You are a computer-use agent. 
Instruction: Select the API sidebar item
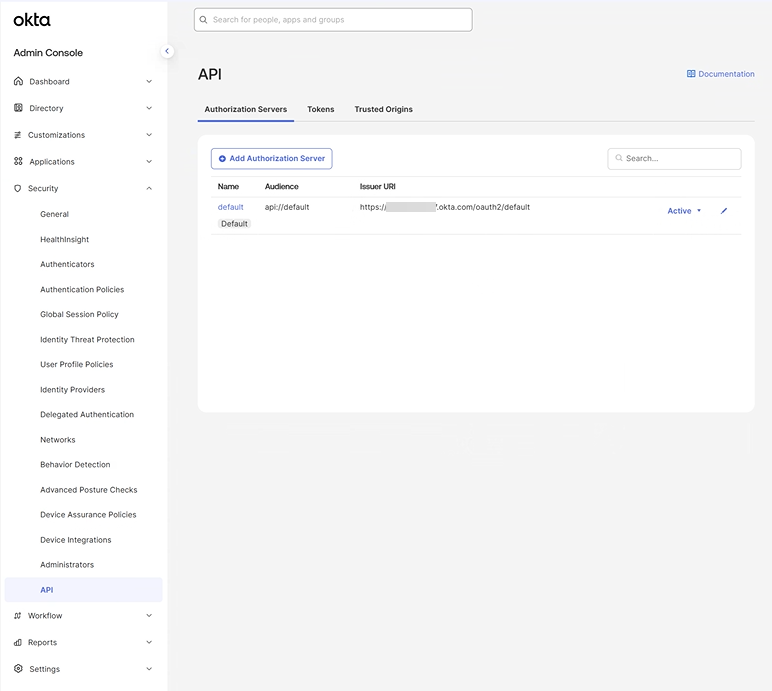[x=83, y=590]
